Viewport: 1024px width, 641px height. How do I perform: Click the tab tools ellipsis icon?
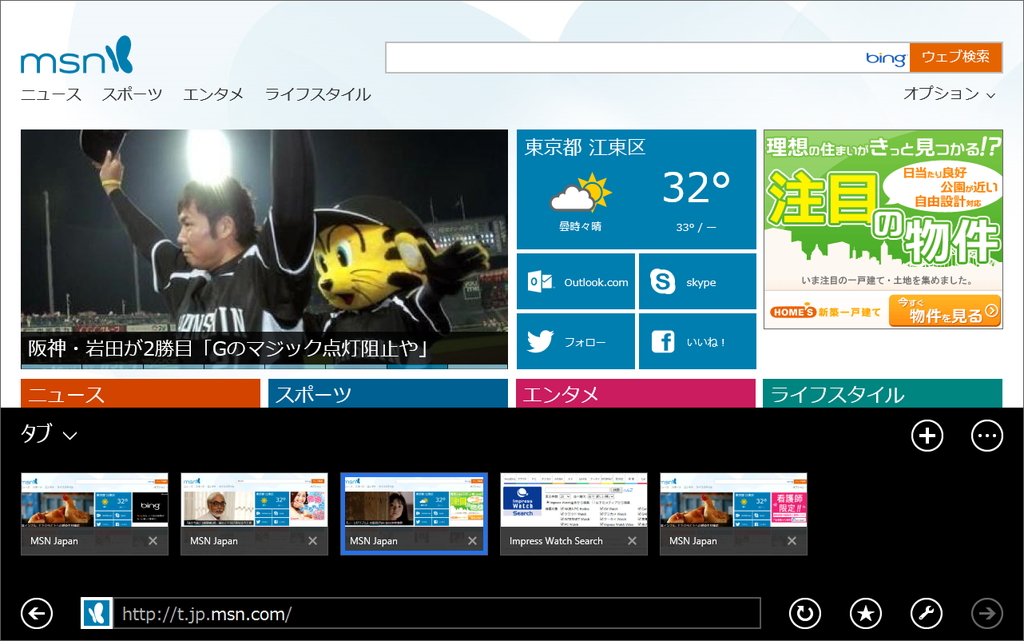(x=986, y=436)
